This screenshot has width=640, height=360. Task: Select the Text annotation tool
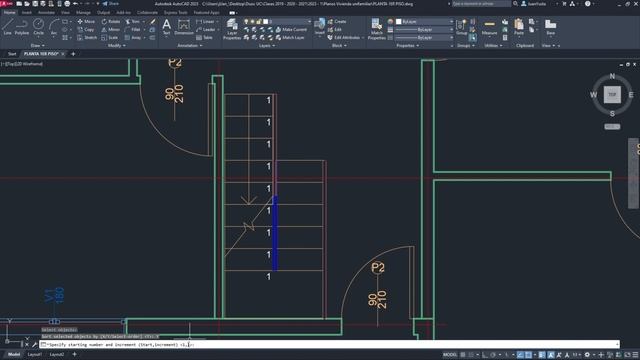(167, 28)
